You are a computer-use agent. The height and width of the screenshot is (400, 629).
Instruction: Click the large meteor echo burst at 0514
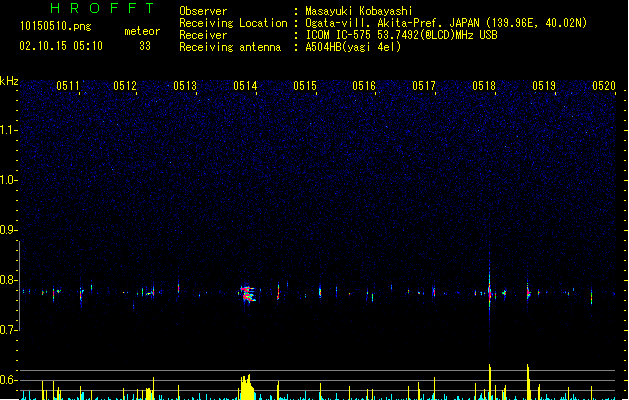point(248,294)
